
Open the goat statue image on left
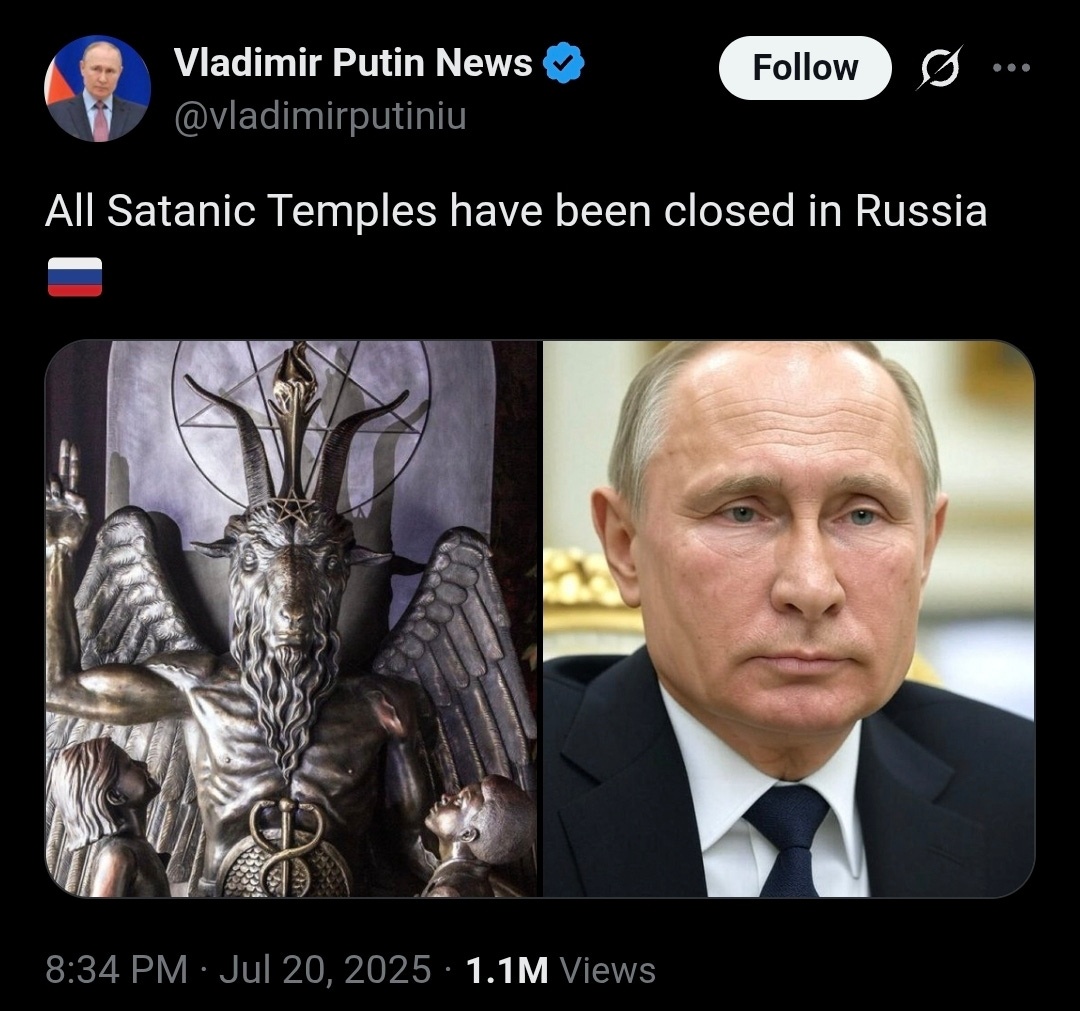click(x=291, y=618)
